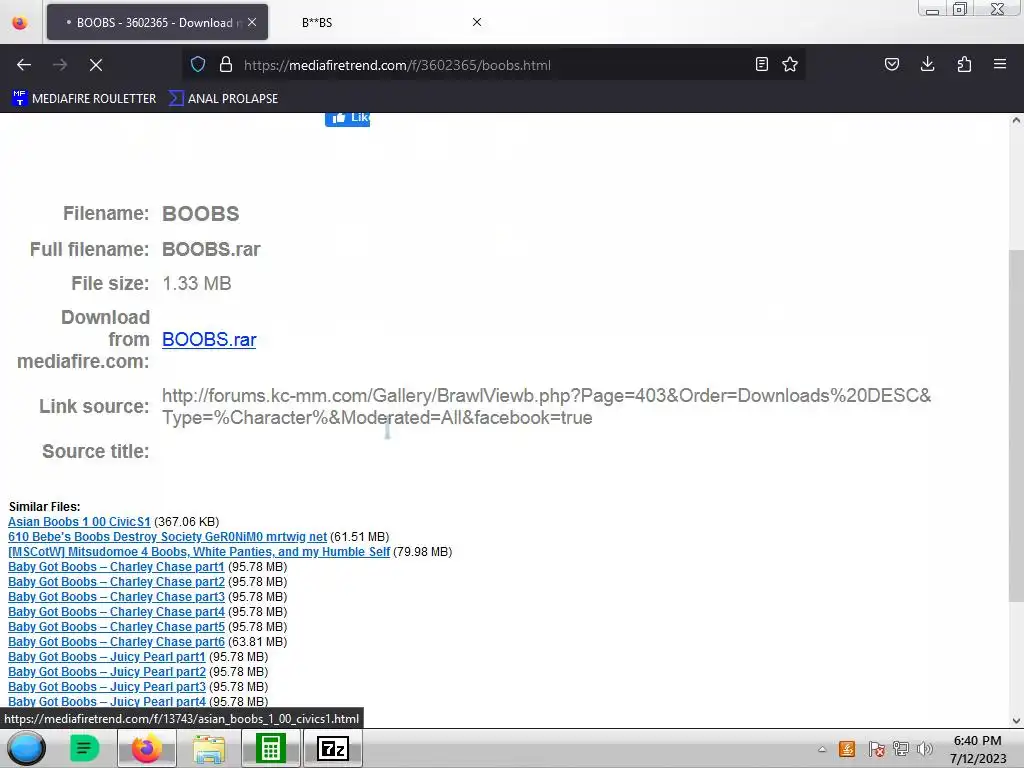Click the address bar URL
Image resolution: width=1024 pixels, height=768 pixels.
pyautogui.click(x=397, y=65)
